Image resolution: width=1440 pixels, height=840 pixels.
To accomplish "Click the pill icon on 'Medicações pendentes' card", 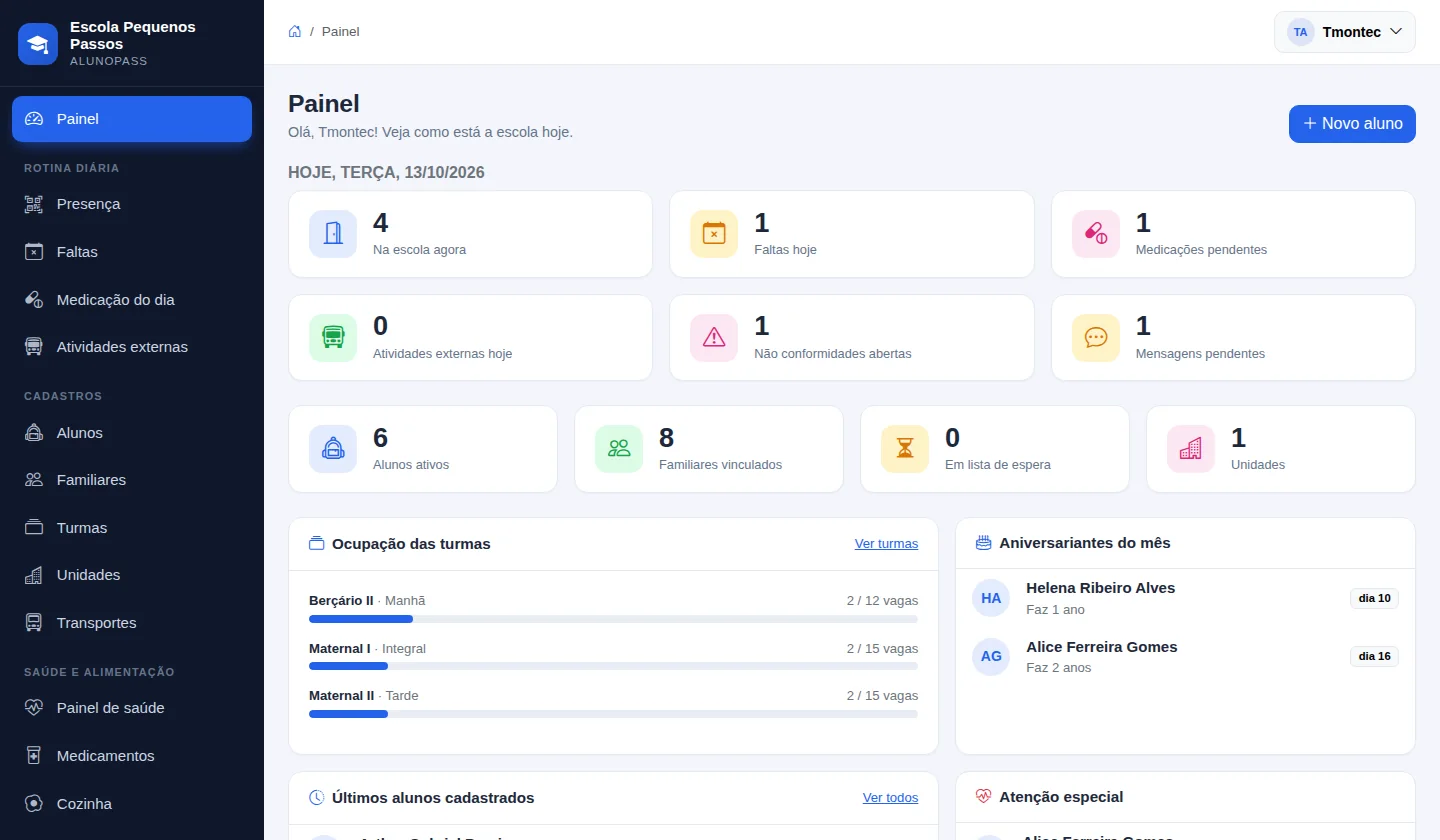I will 1096,234.
